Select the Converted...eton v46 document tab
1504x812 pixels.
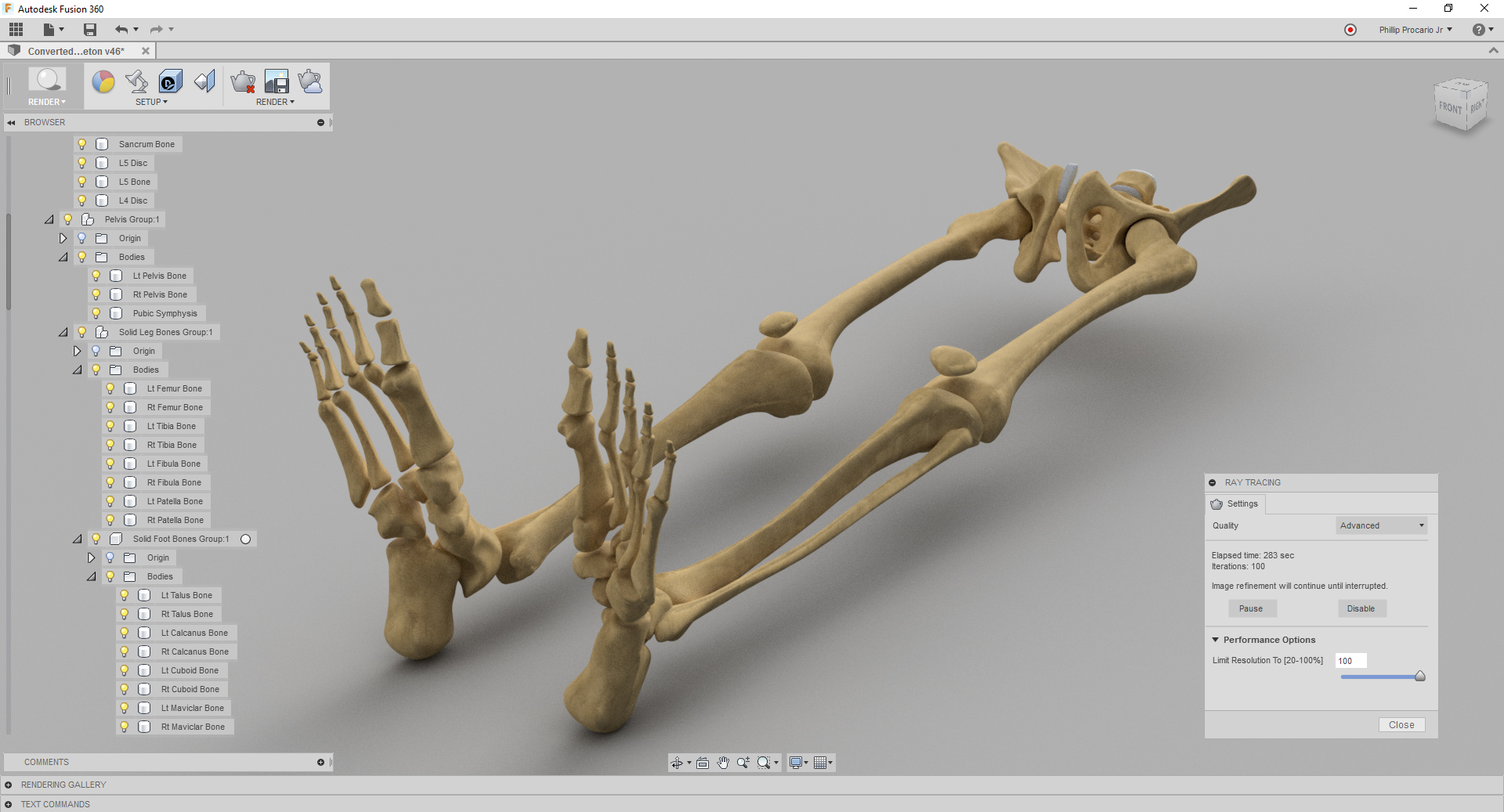click(76, 51)
